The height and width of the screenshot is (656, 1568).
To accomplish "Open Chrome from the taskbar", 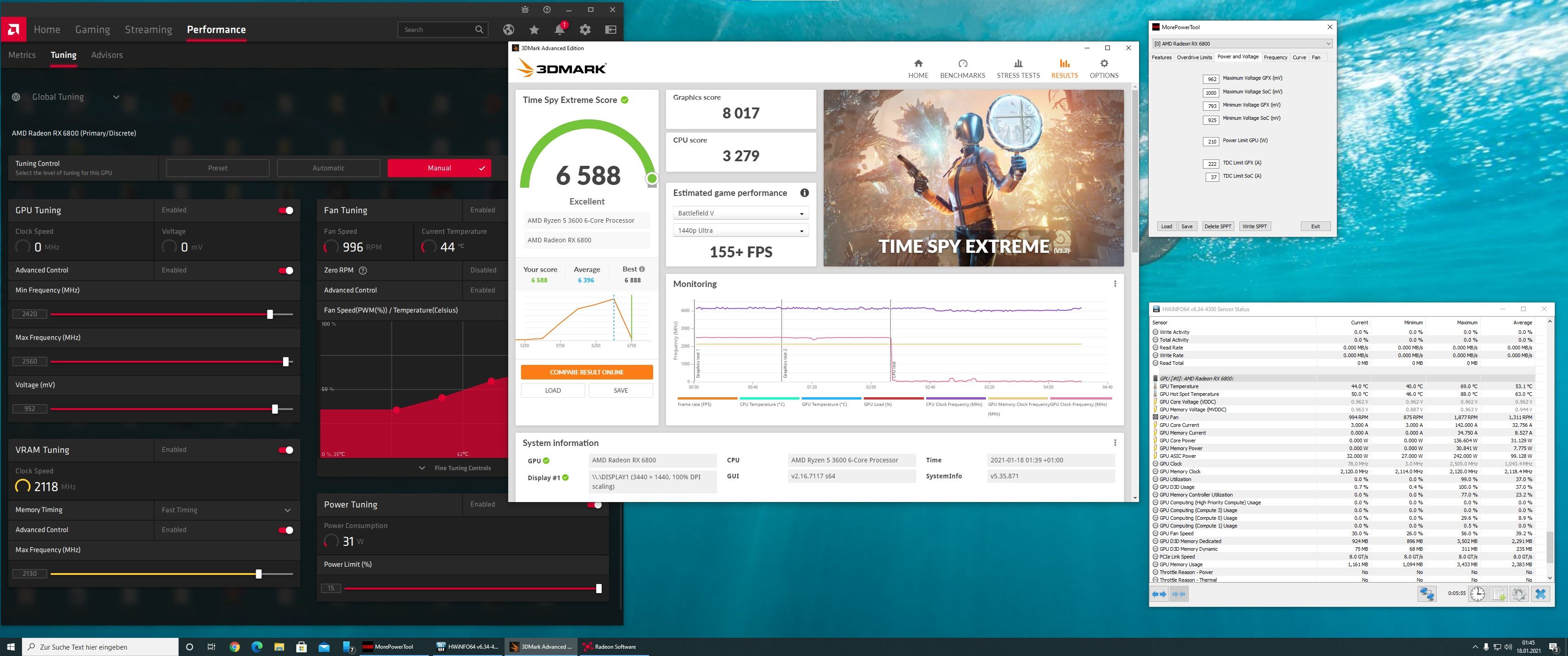I will pyautogui.click(x=234, y=647).
